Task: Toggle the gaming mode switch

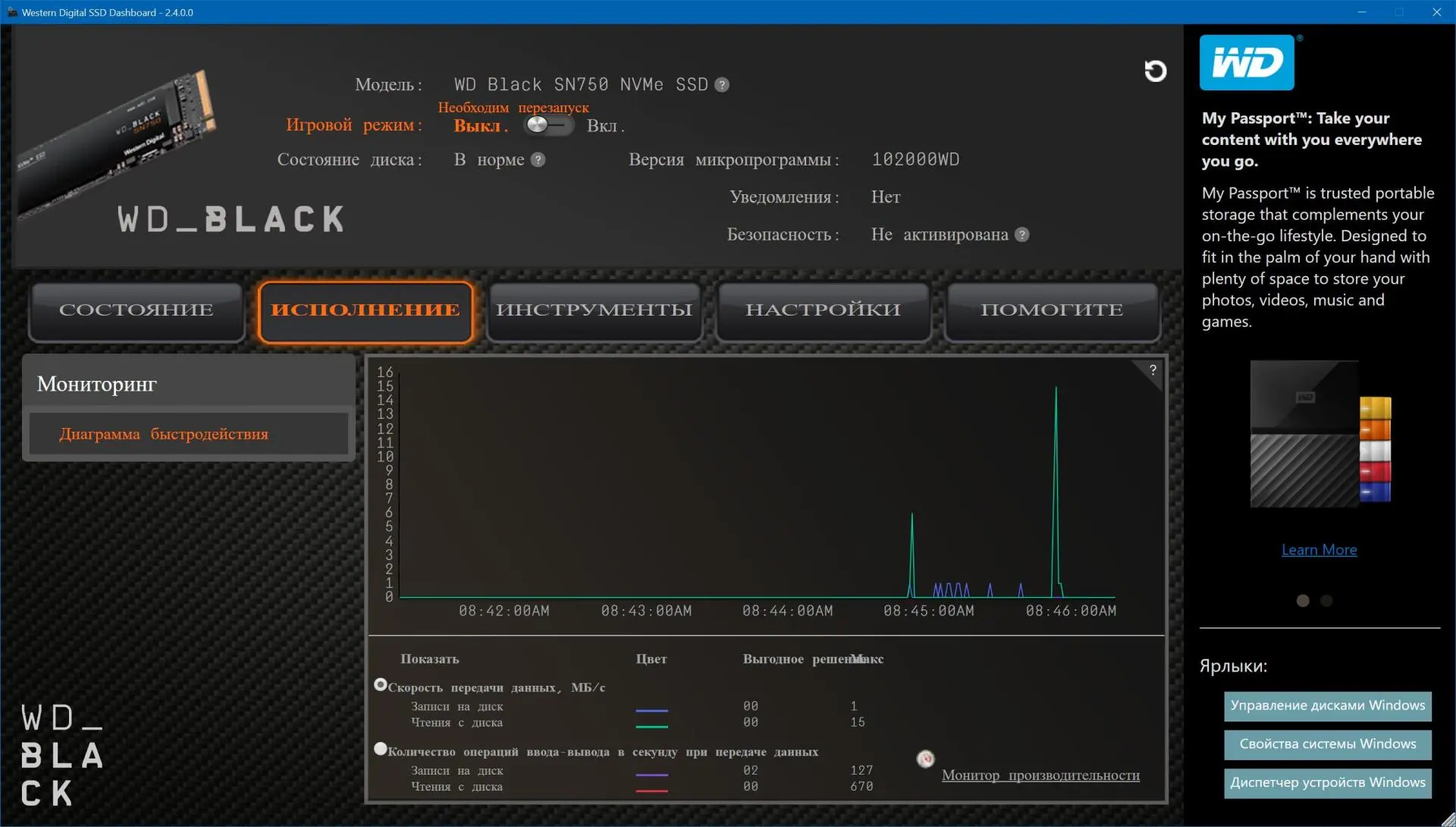Action: (548, 125)
